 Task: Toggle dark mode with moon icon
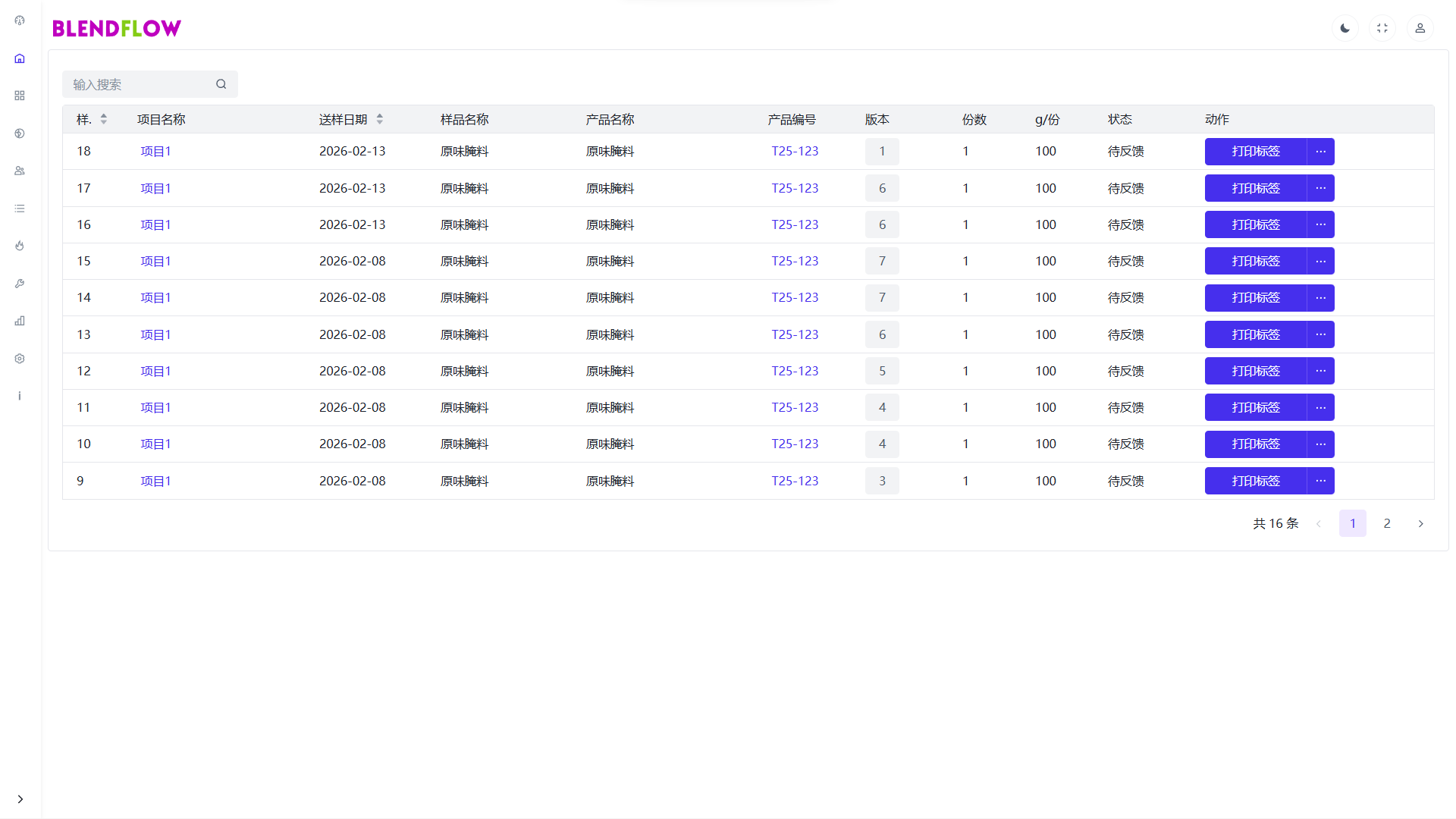[x=1345, y=28]
